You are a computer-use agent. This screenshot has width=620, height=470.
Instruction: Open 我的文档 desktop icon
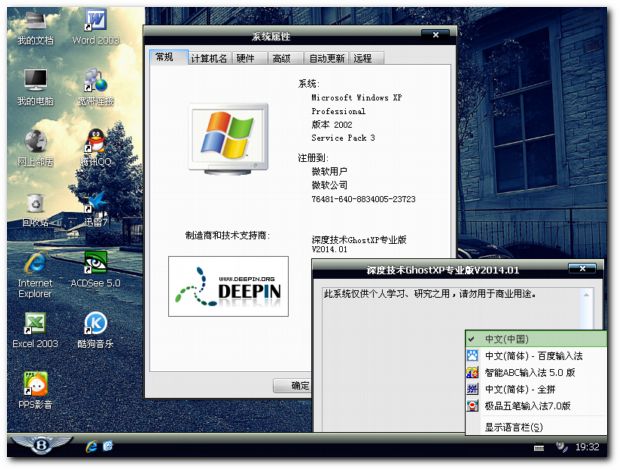[x=35, y=22]
